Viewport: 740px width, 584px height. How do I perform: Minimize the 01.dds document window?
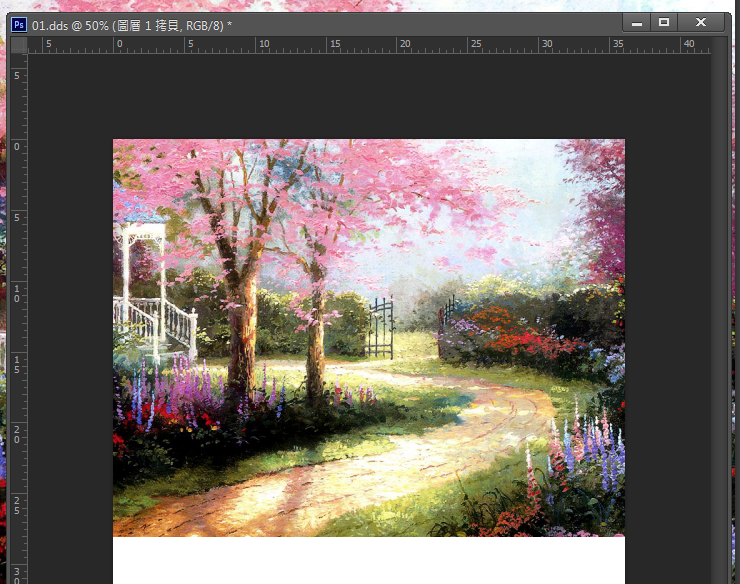637,23
